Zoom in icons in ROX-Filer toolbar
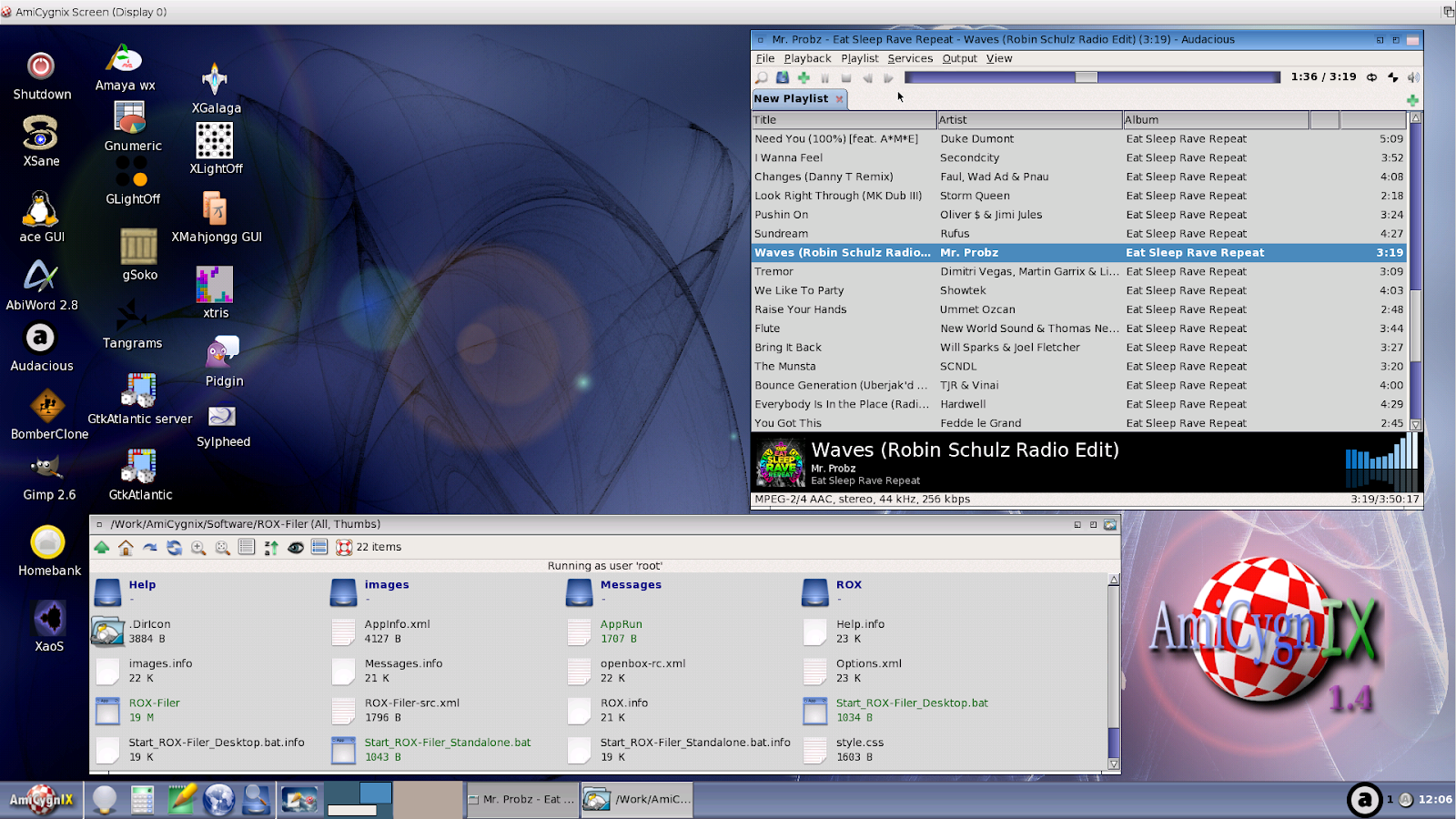1456x819 pixels. tap(198, 547)
